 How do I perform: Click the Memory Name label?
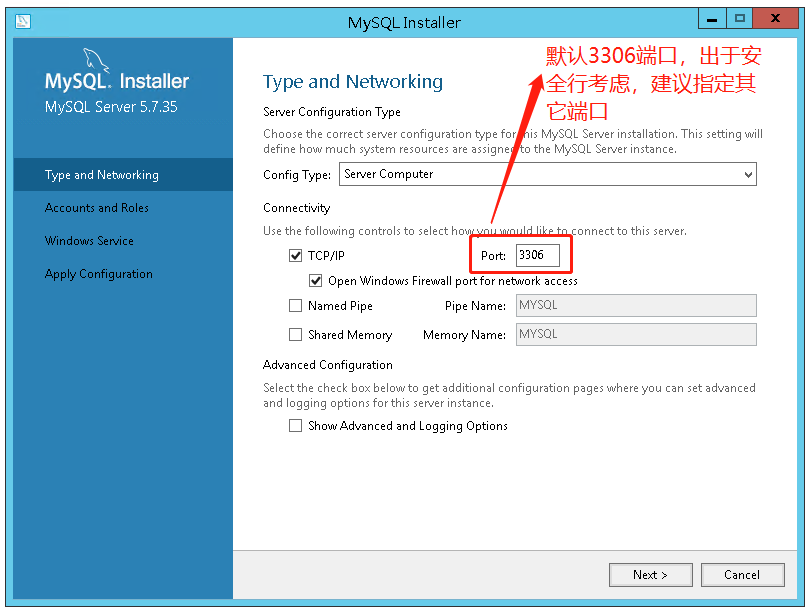coord(464,335)
